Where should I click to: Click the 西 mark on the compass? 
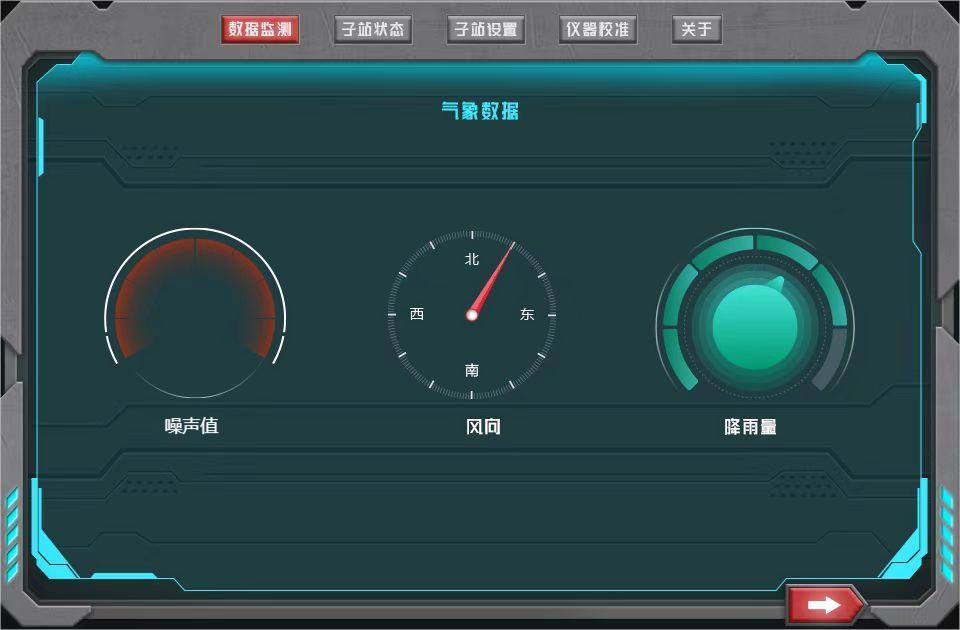click(x=416, y=314)
